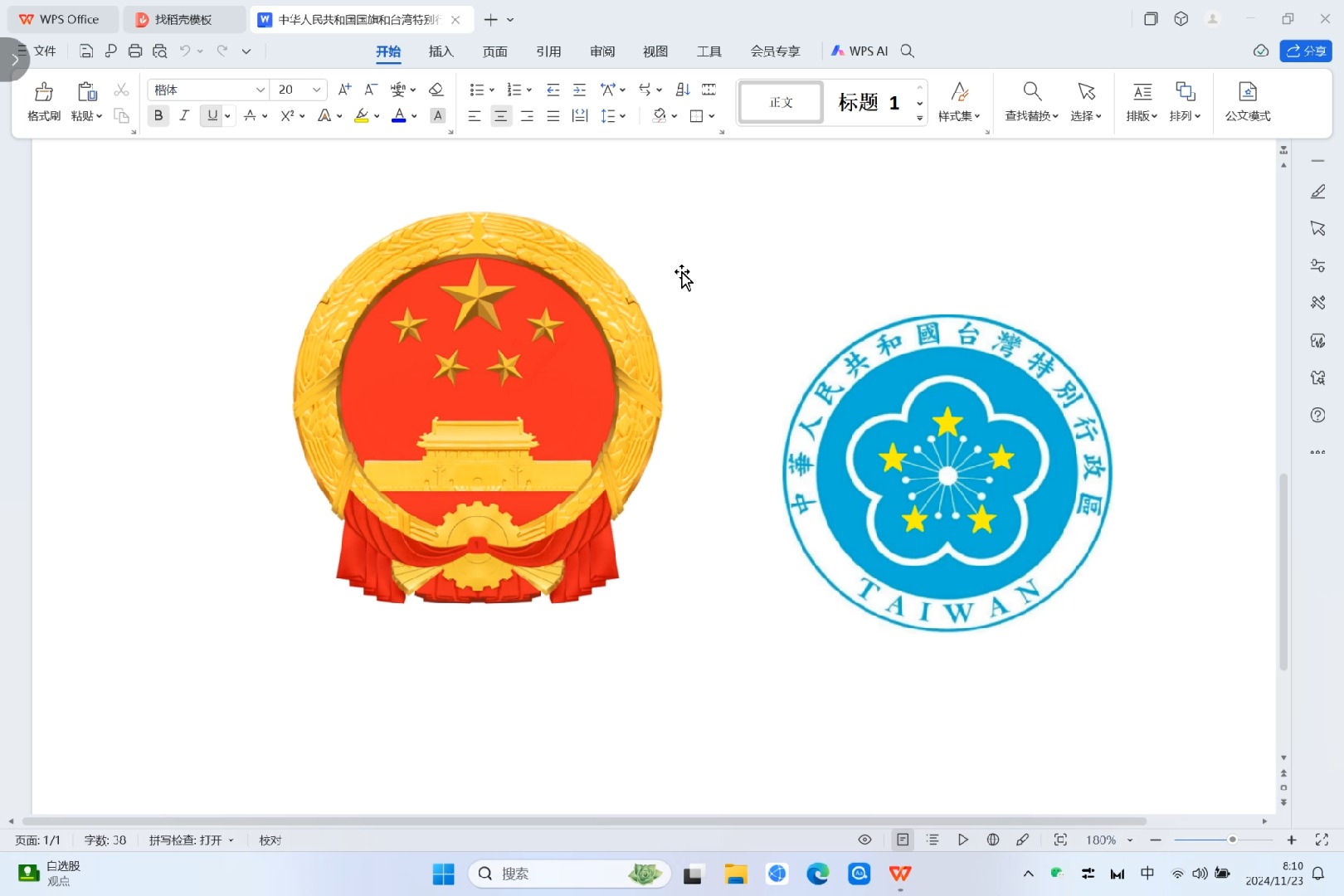Image resolution: width=1344 pixels, height=896 pixels.
Task: Expand the numbered list dropdown arrow
Action: tap(529, 90)
